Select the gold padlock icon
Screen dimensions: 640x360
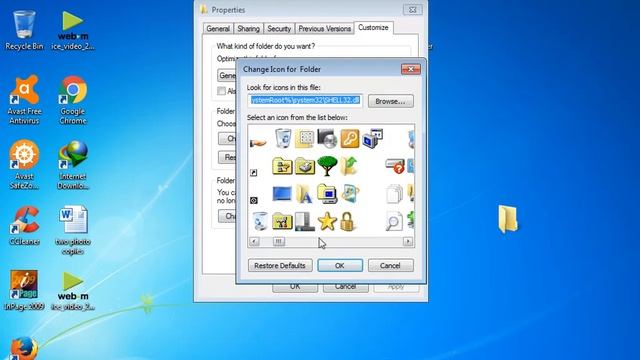coord(347,221)
